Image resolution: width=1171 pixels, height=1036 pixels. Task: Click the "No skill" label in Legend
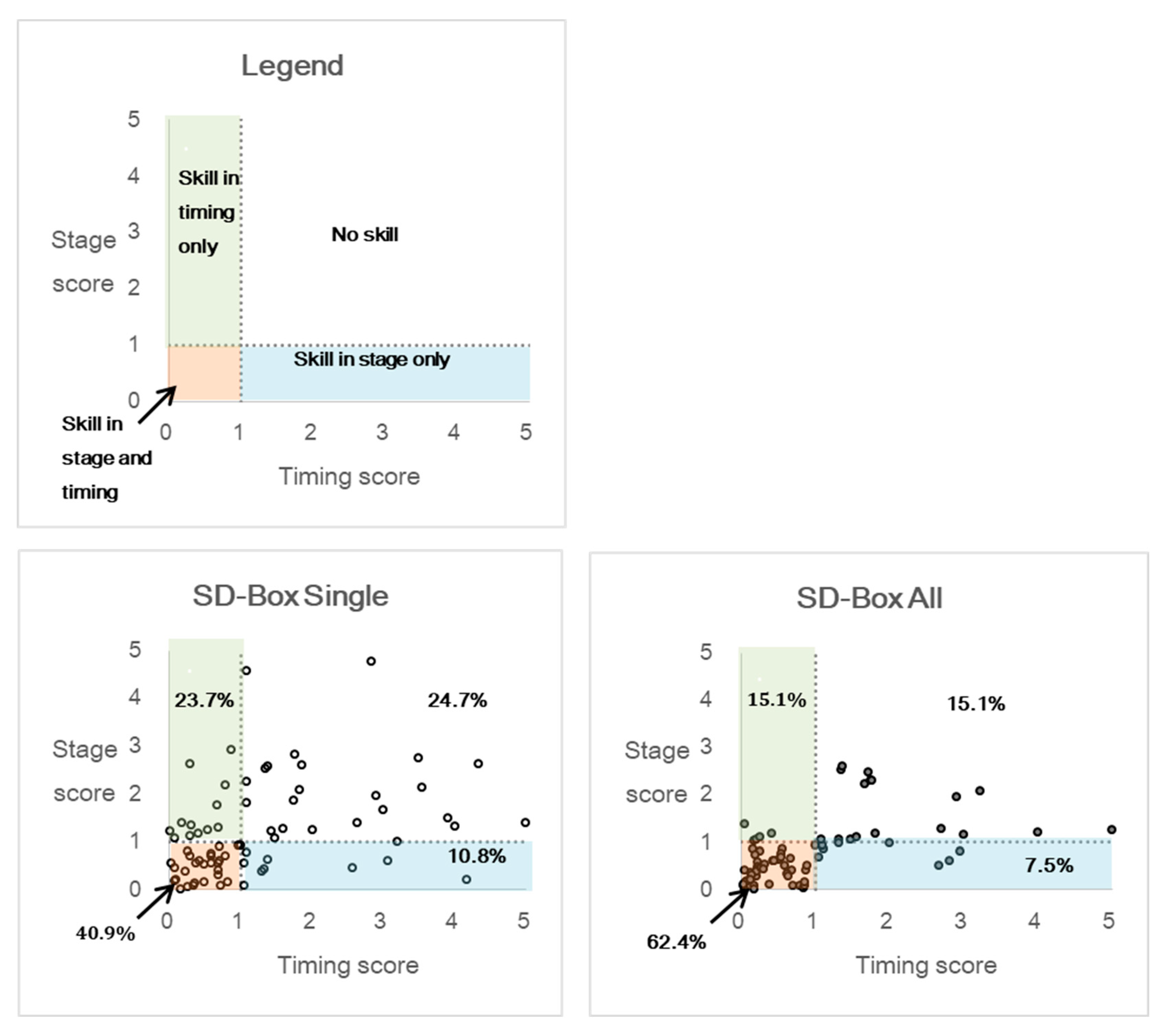(365, 234)
